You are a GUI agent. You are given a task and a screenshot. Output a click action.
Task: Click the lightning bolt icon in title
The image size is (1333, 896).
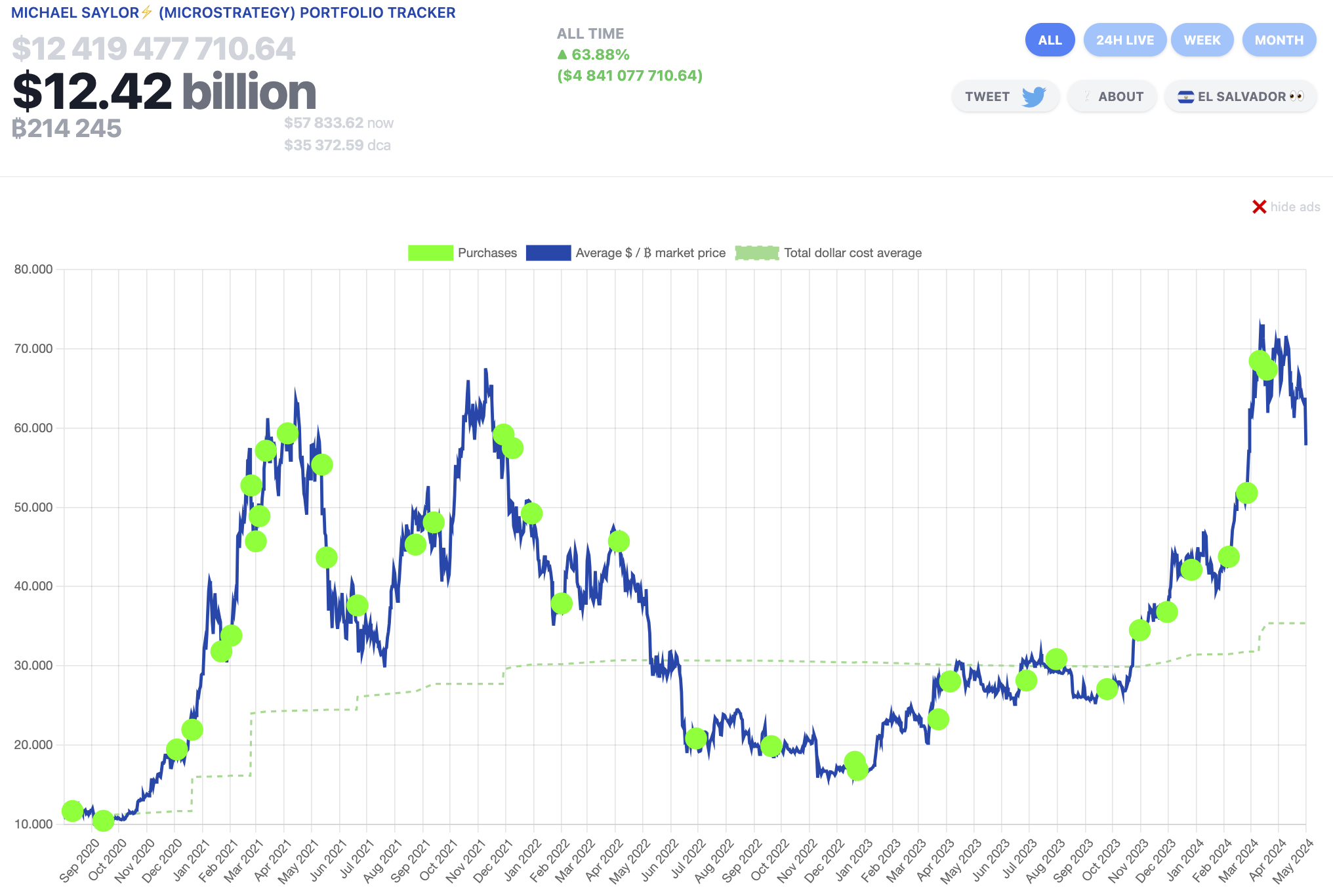click(147, 12)
